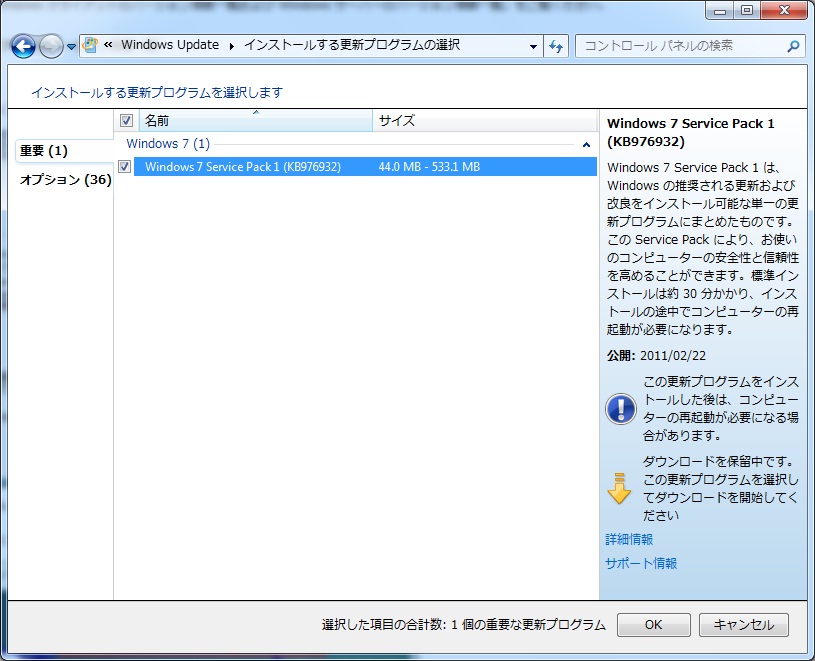
Task: Close the Windows Update window
Action: (784, 10)
